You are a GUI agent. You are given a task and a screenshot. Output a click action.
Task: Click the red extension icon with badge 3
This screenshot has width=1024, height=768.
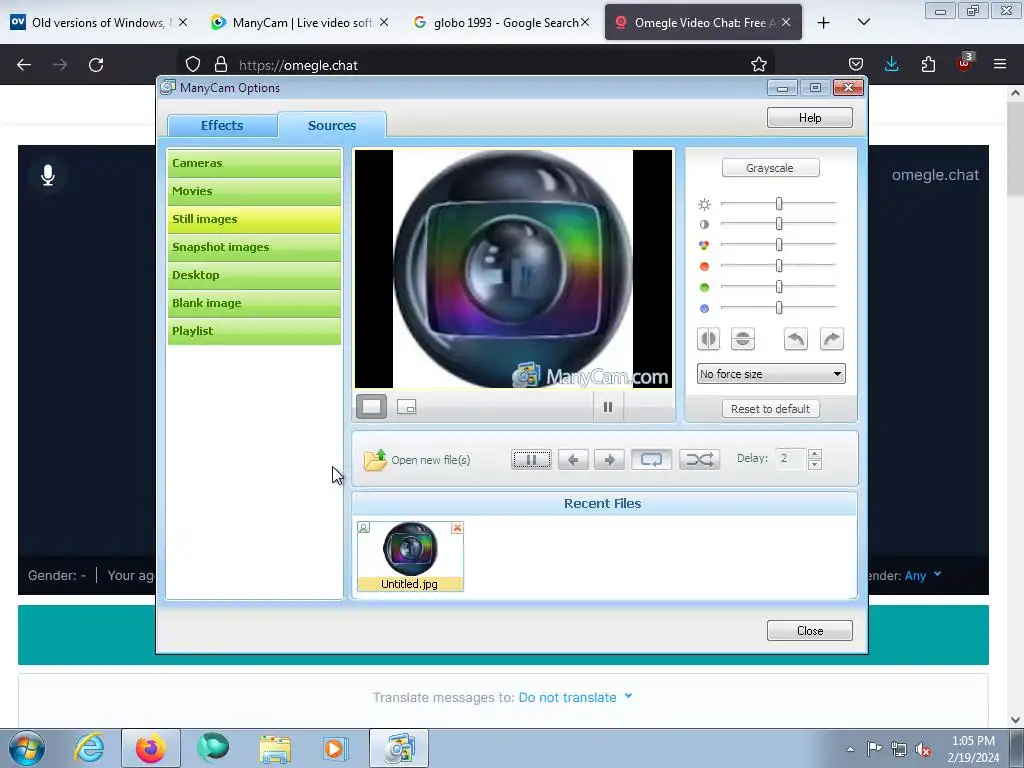pos(965,63)
